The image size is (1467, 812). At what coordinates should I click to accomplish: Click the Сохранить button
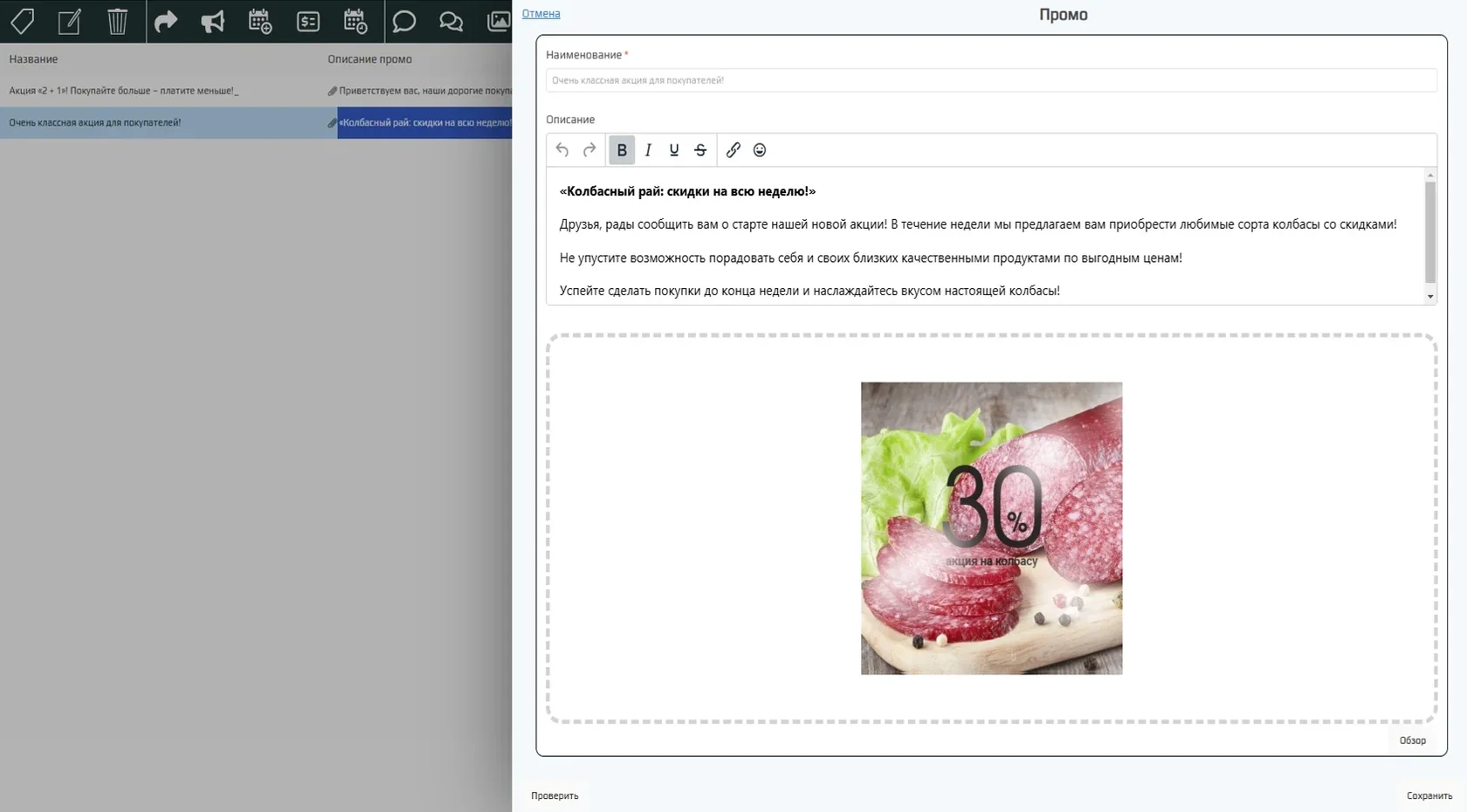[x=1429, y=795]
